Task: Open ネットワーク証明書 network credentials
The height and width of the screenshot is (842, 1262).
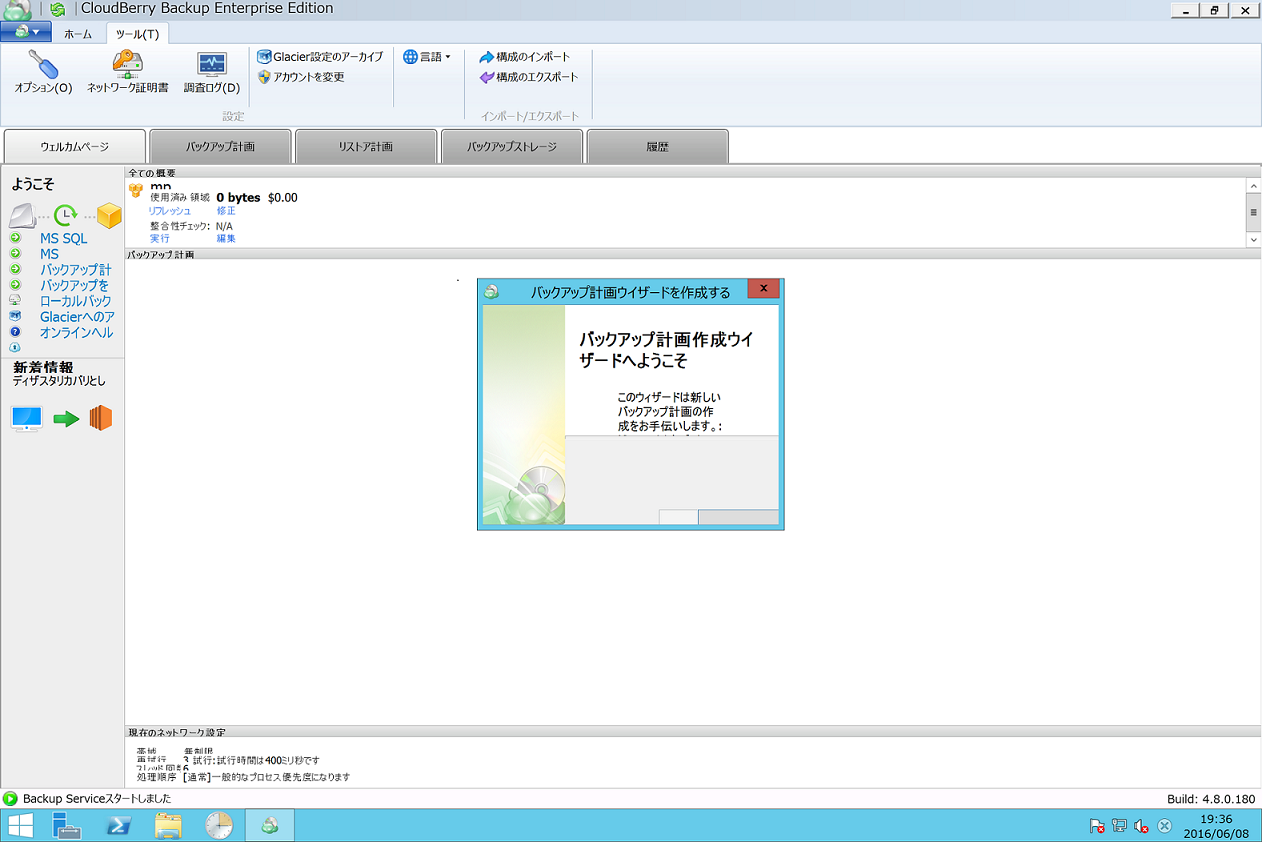Action: pyautogui.click(x=127, y=71)
